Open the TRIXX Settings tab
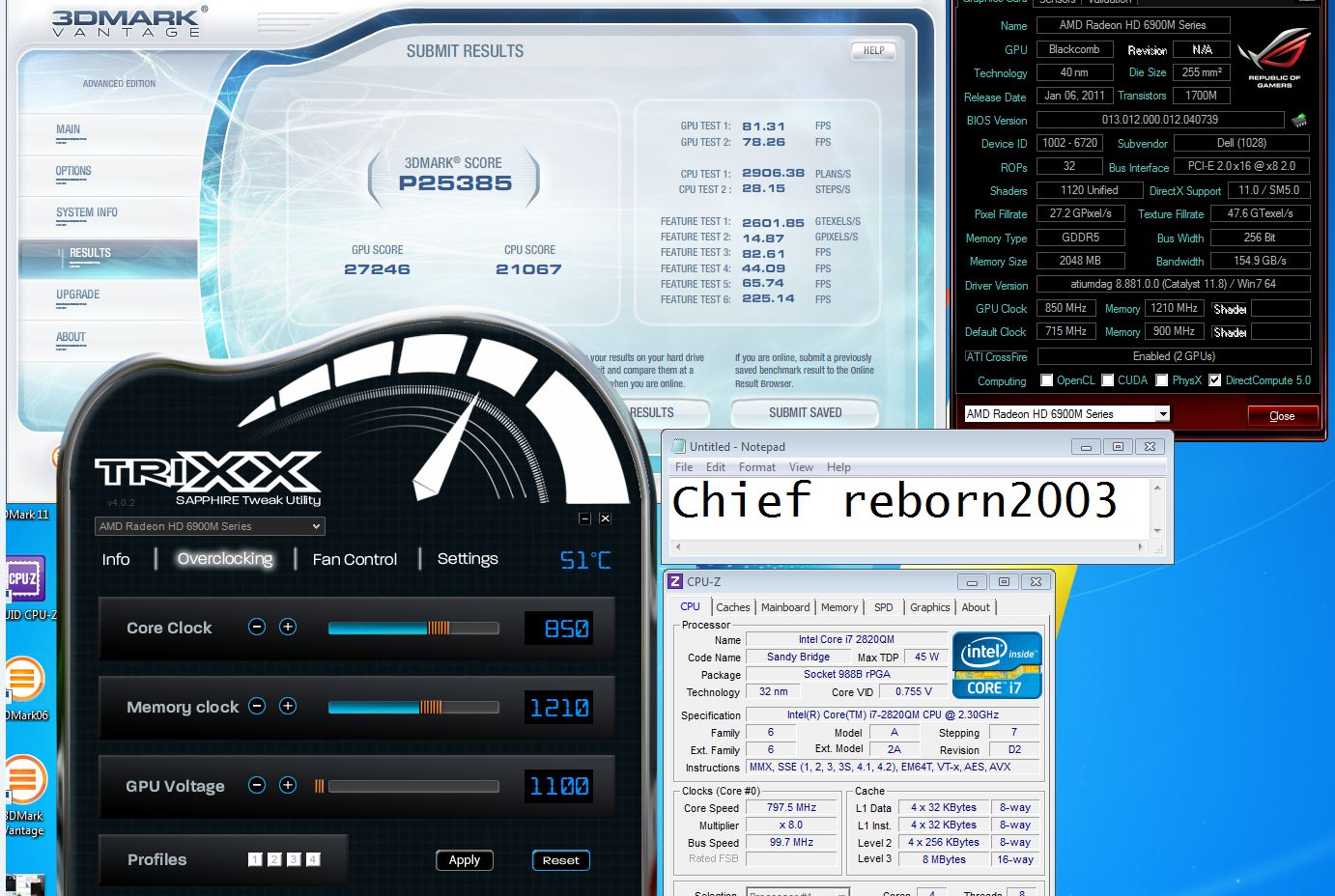This screenshot has height=896, width=1335. coord(468,559)
